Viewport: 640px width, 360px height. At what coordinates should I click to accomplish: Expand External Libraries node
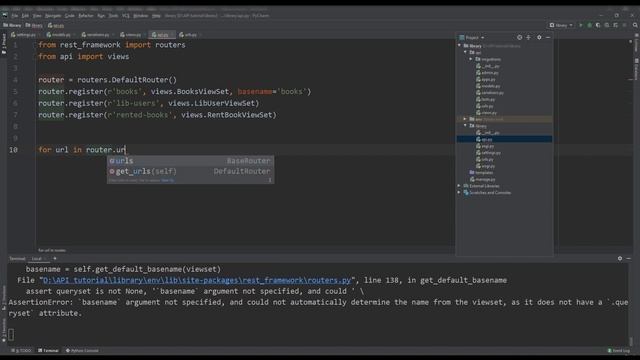[x=459, y=186]
